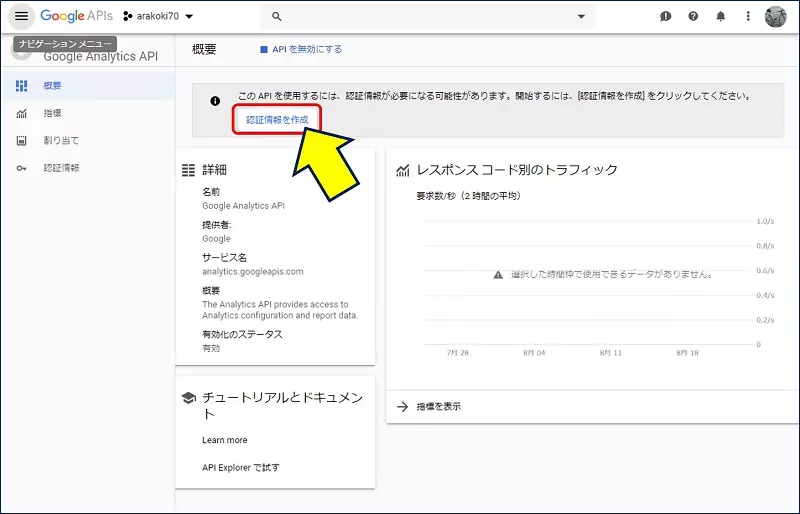The width and height of the screenshot is (800, 514).
Task: Click the arrow icon beside 指標を表示
Action: point(403,406)
